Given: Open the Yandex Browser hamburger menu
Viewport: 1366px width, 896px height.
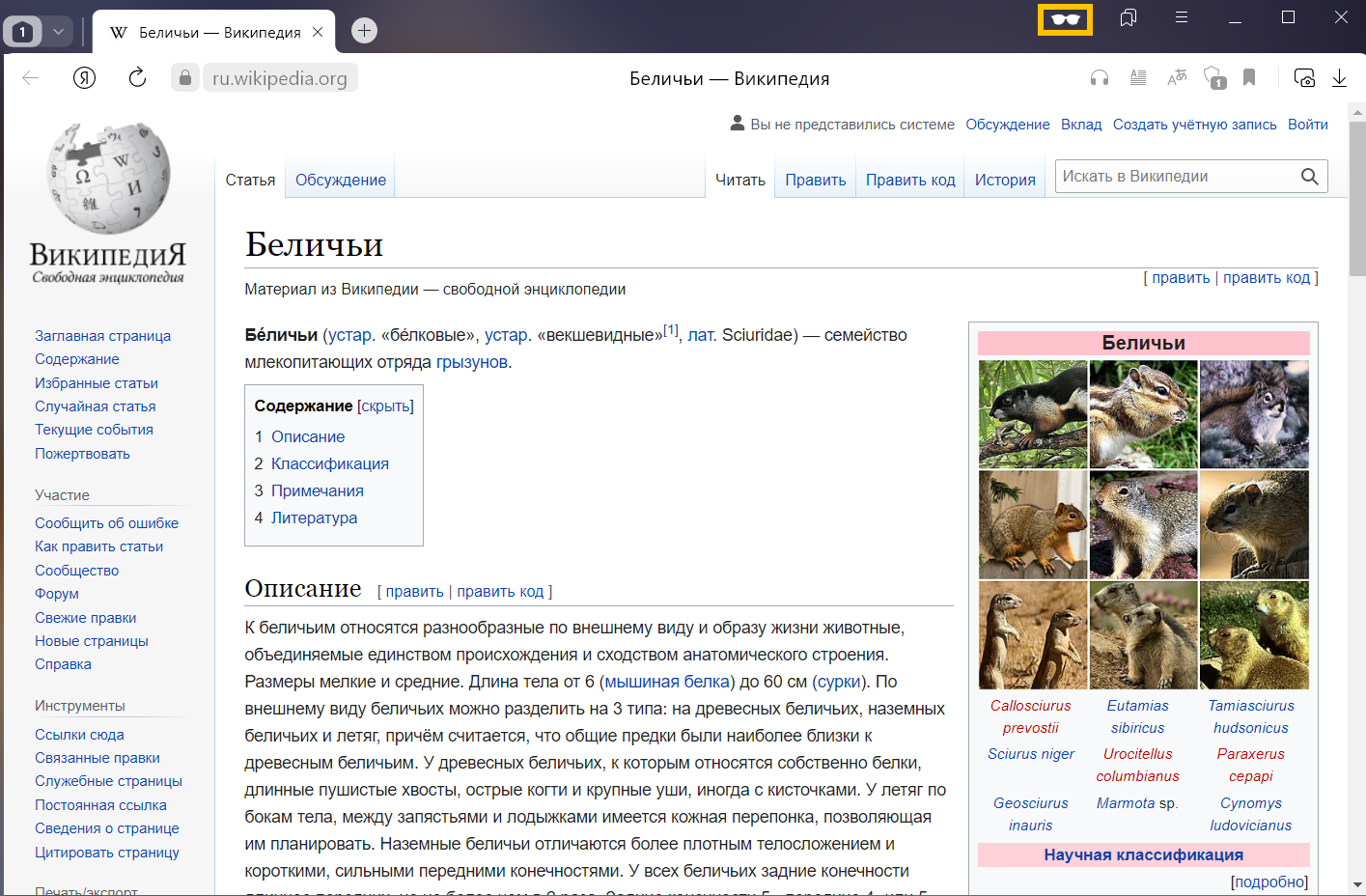Looking at the screenshot, I should point(1181,17).
